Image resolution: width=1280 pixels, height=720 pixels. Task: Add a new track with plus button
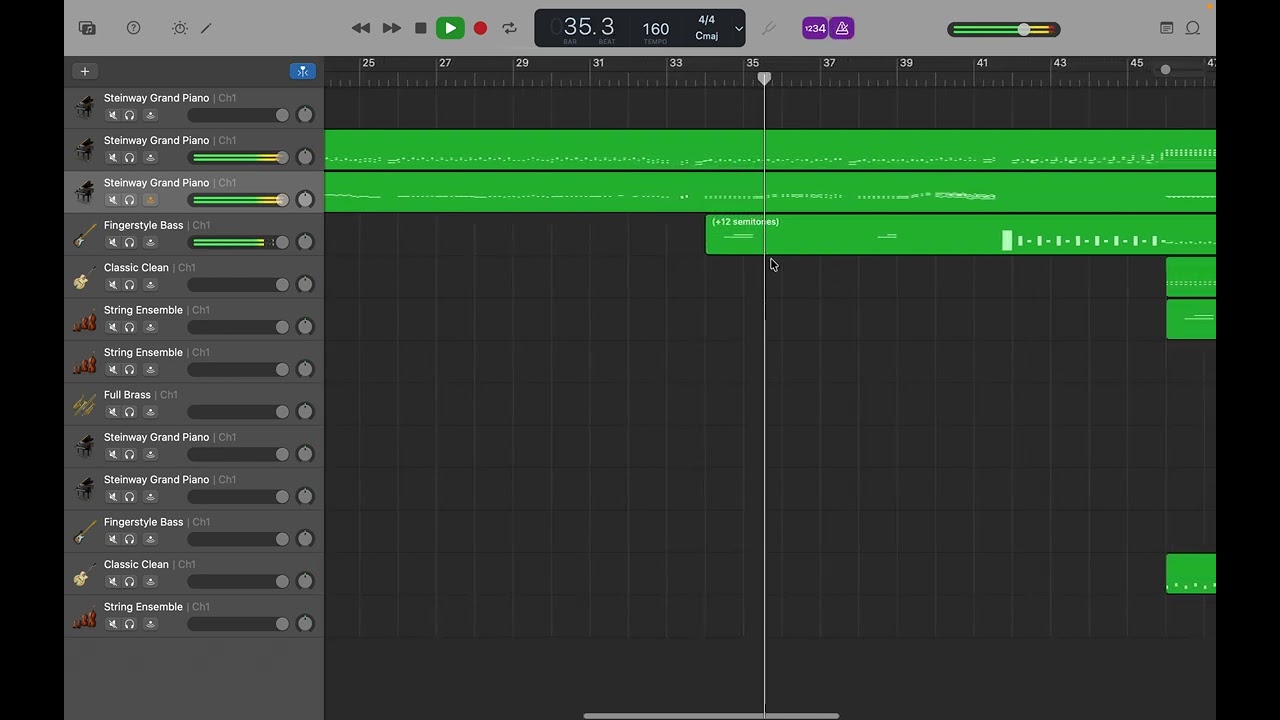tap(85, 71)
